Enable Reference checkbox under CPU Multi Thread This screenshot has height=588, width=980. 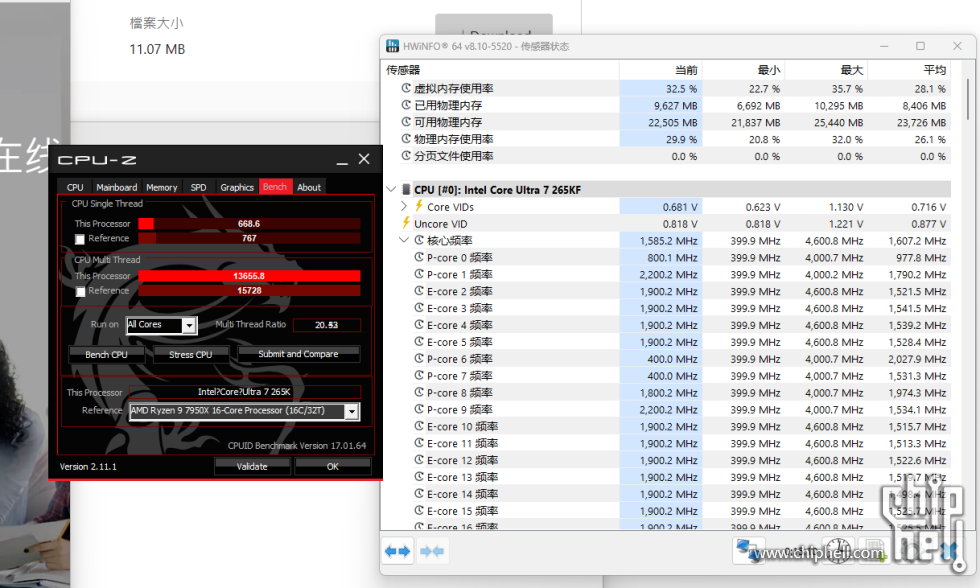tap(80, 292)
